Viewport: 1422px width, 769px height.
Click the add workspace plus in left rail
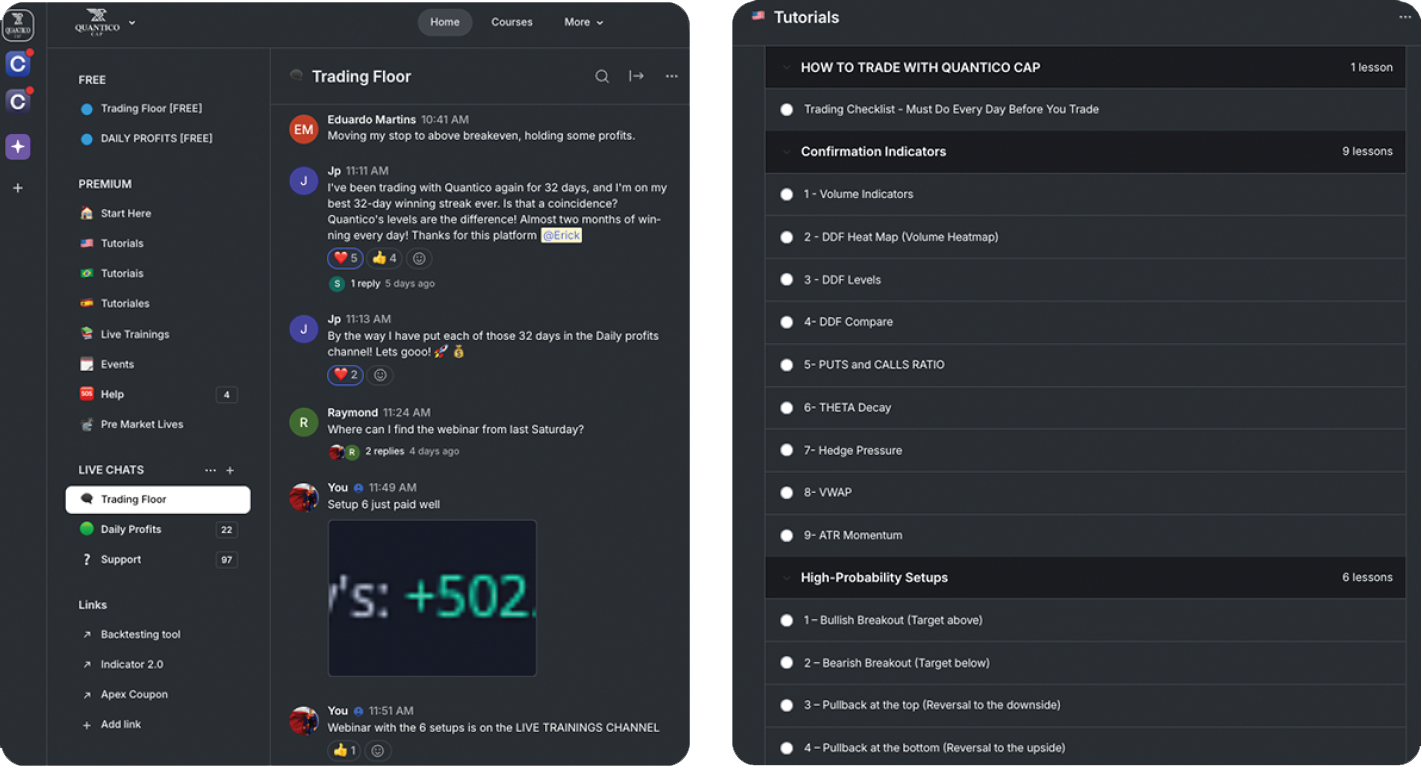(x=18, y=188)
